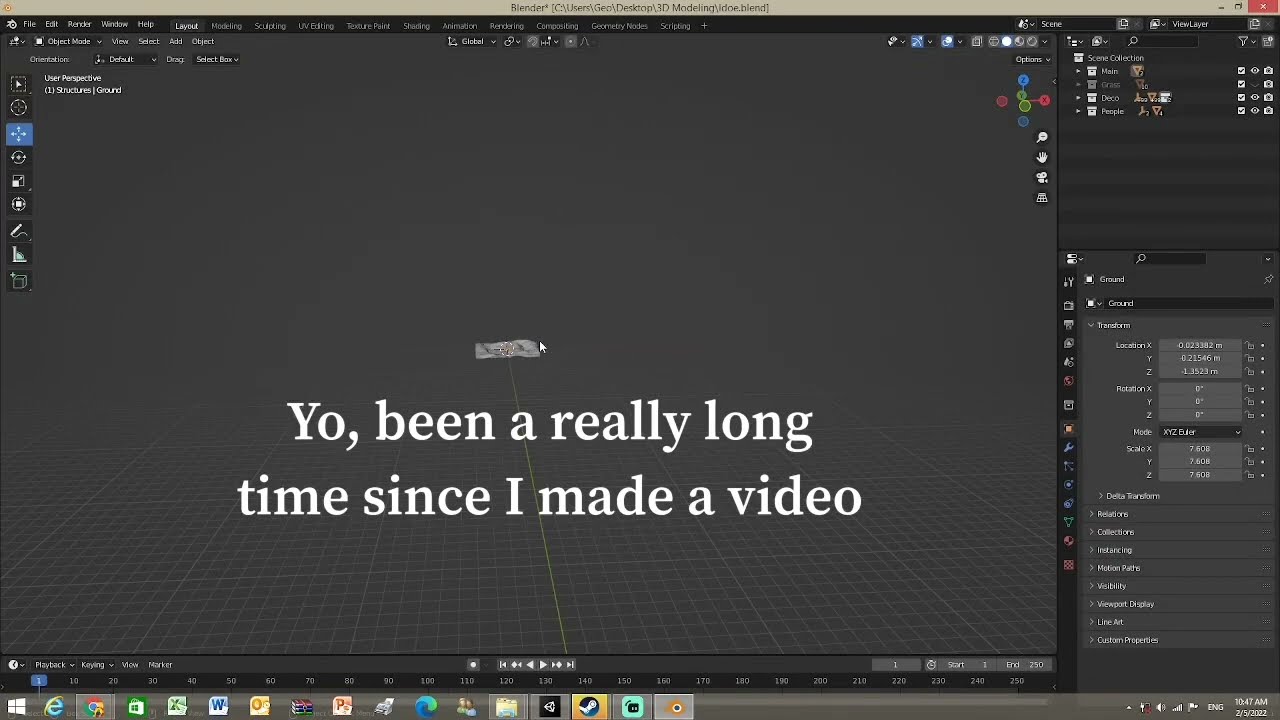
Task: Toggle camera view with the camera icon
Action: click(1042, 177)
